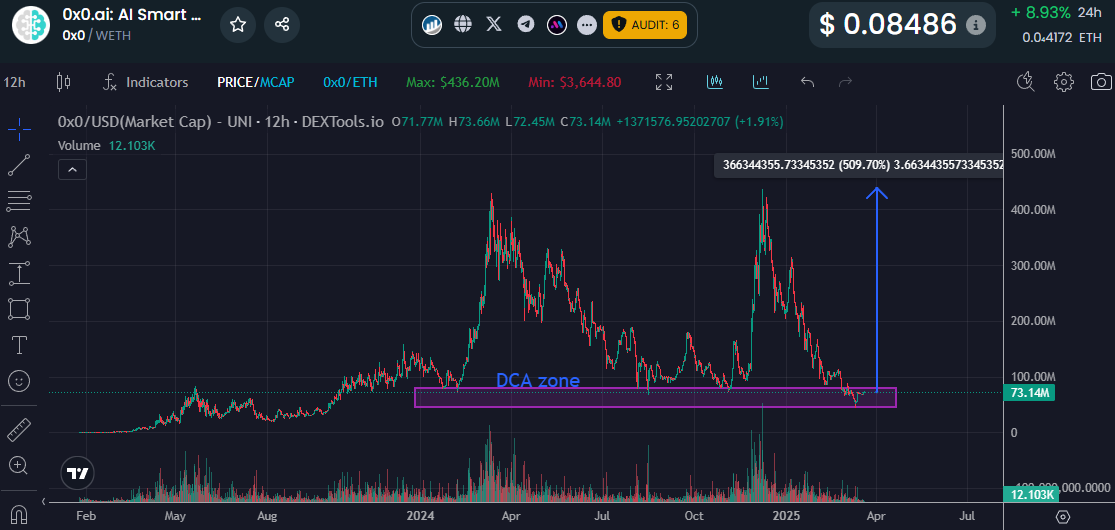Select the ruler measure tool
Screen dimensions: 1115x530
coord(18,430)
